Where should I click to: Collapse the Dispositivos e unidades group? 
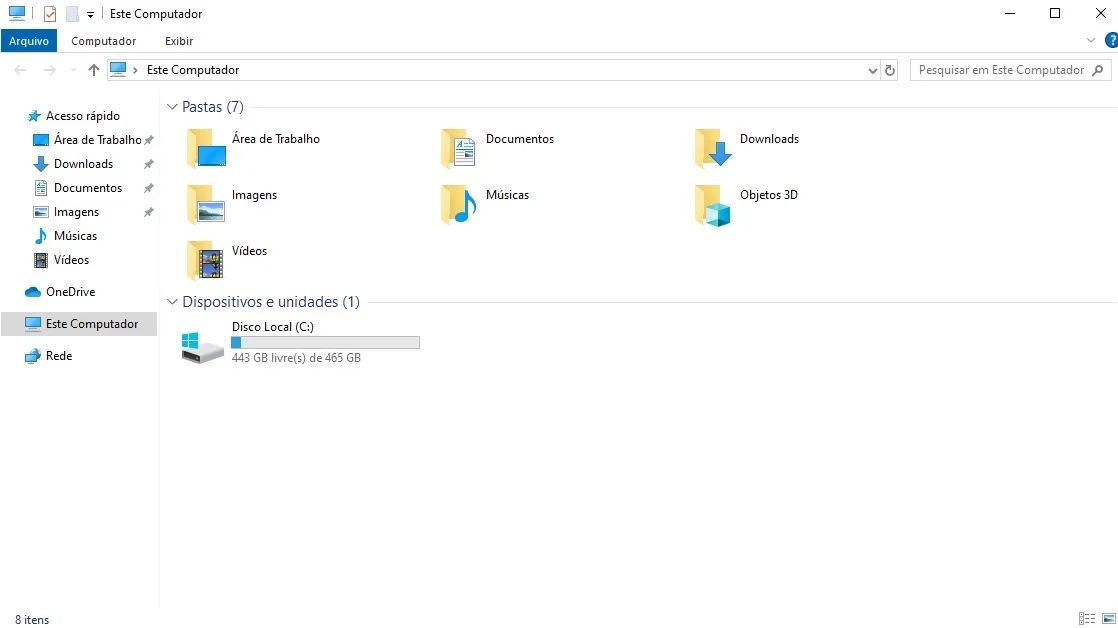tap(172, 302)
